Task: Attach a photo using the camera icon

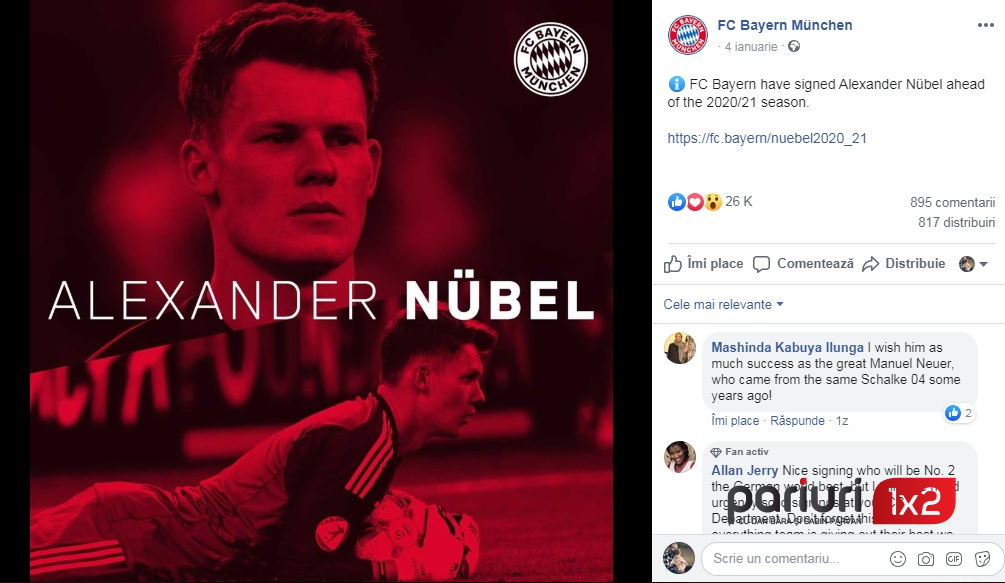Action: coord(926,559)
